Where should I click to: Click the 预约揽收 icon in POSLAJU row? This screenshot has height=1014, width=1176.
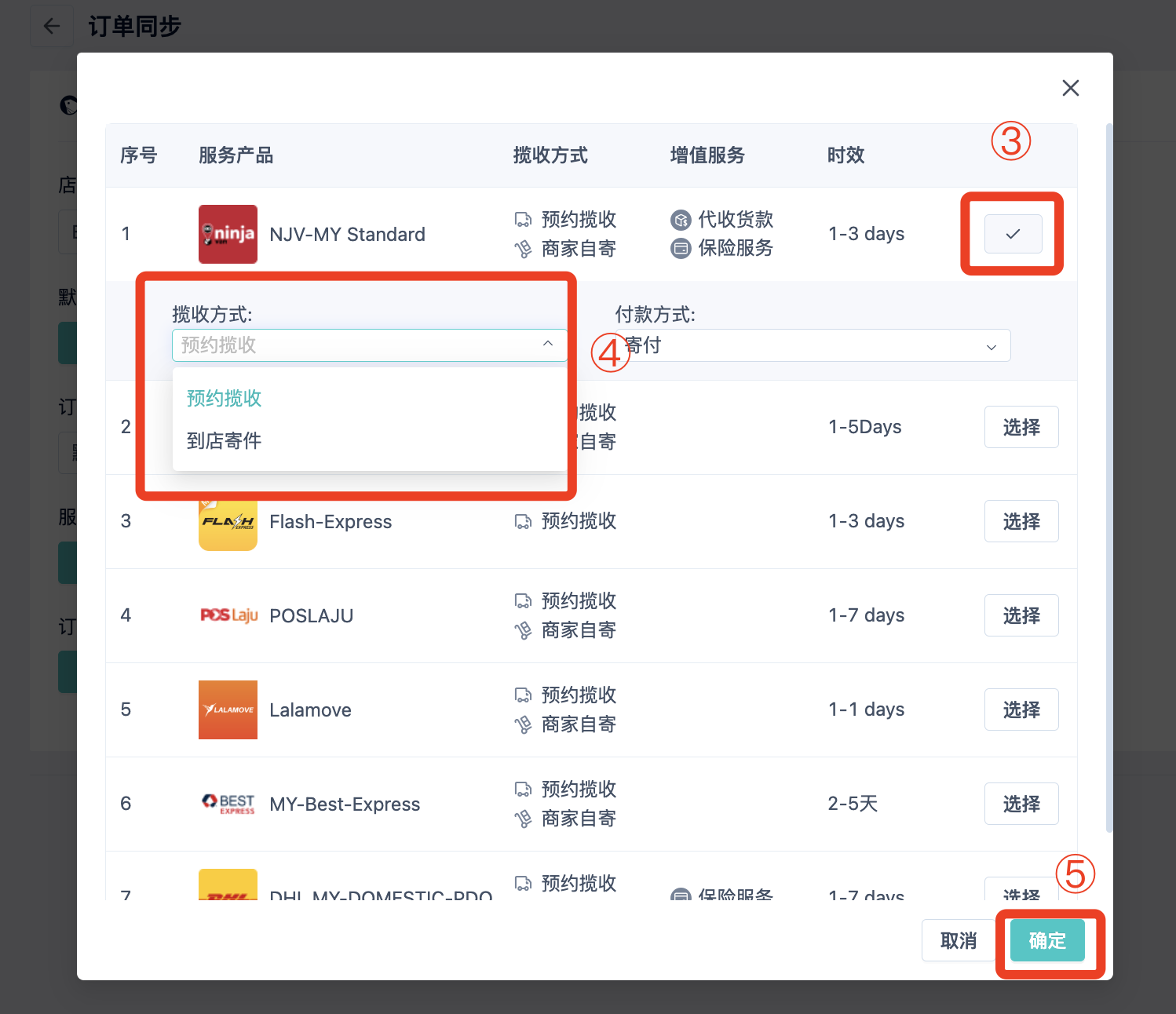[x=523, y=601]
